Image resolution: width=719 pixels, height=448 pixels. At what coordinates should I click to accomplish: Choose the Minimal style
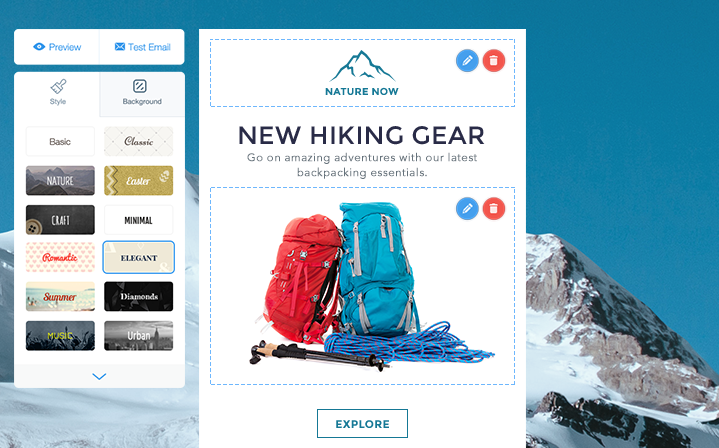138,220
